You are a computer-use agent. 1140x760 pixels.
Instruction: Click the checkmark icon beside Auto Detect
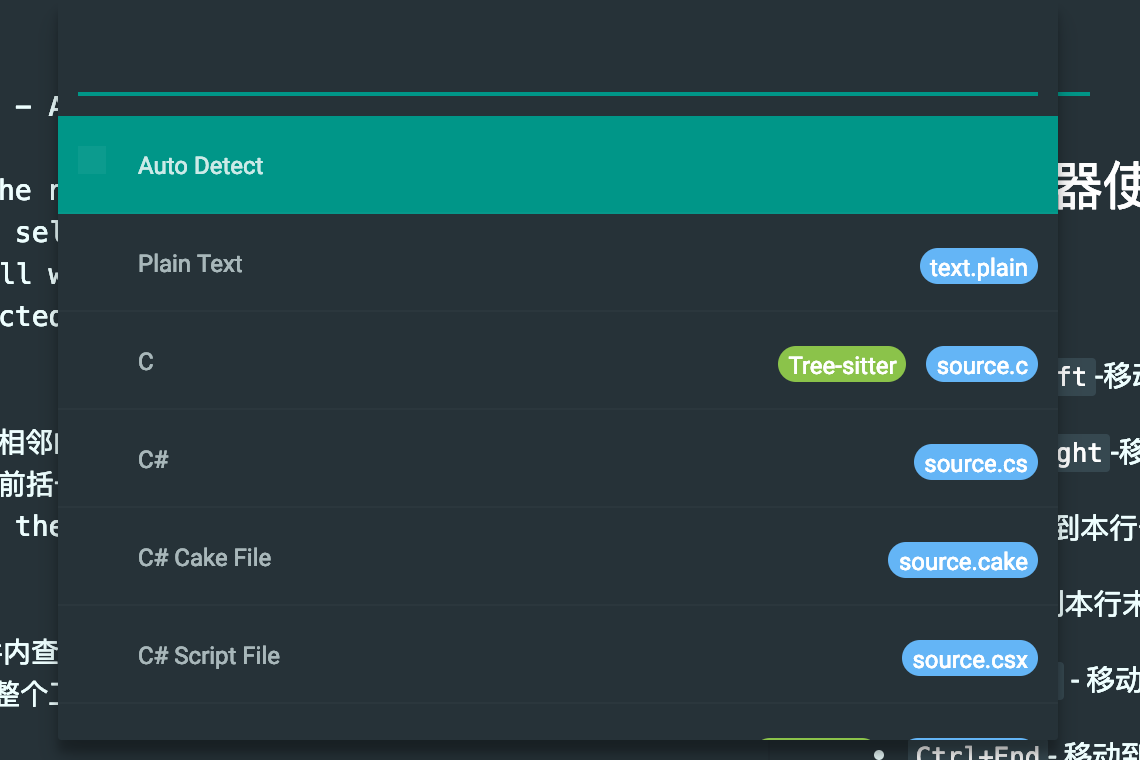pos(92,160)
